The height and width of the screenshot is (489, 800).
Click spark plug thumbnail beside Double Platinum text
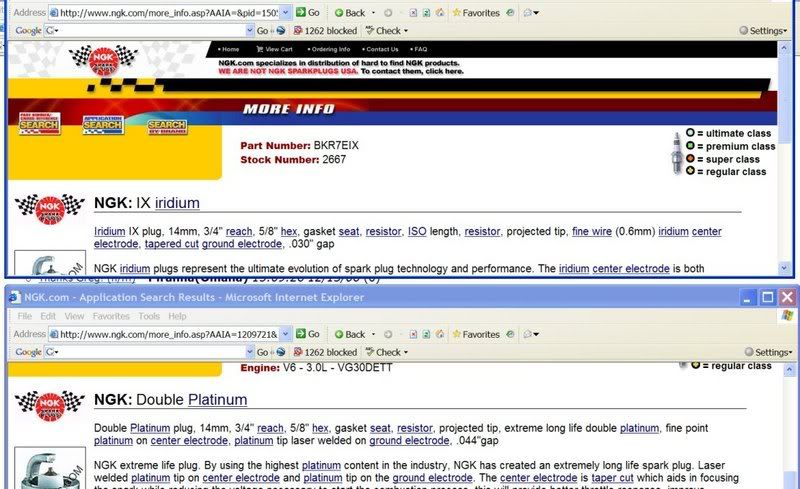[50, 468]
